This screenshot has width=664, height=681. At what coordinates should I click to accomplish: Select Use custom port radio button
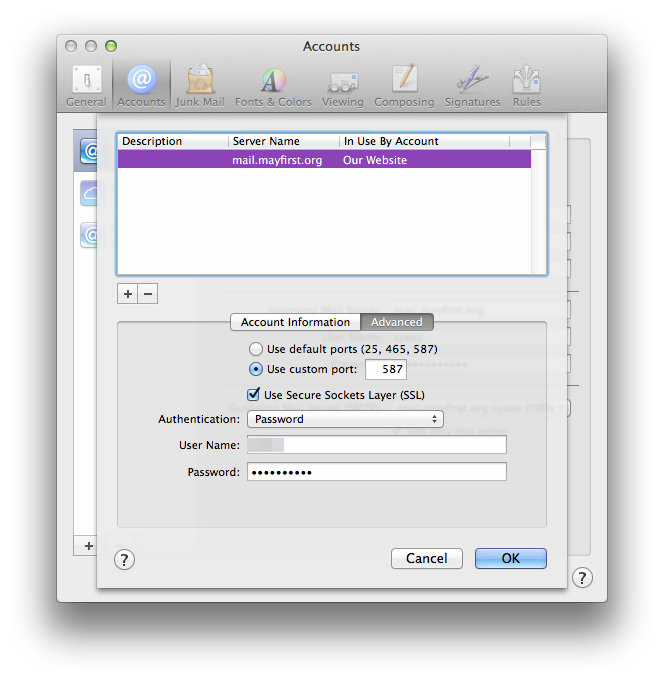256,369
